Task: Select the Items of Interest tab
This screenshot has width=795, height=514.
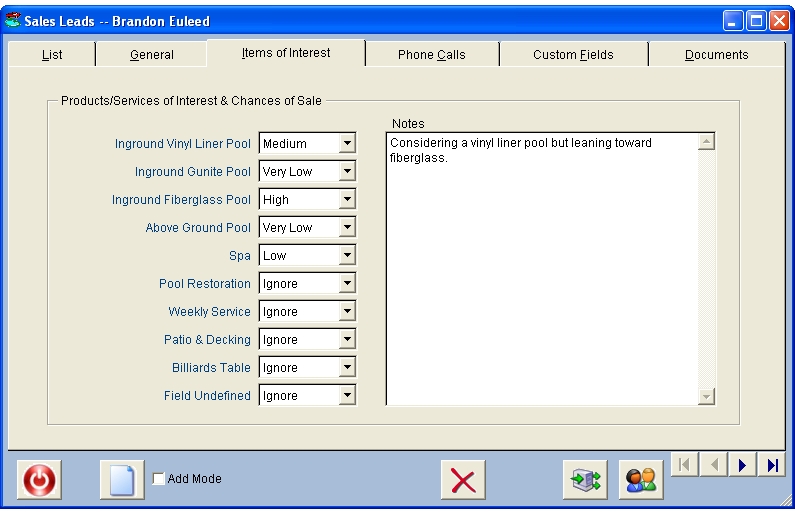Action: [x=286, y=53]
